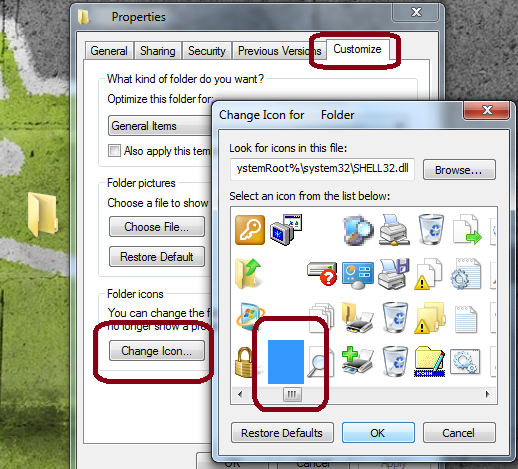Screen dimensions: 518x469
Task: Click the icon list right scroll arrow
Action: pos(488,395)
